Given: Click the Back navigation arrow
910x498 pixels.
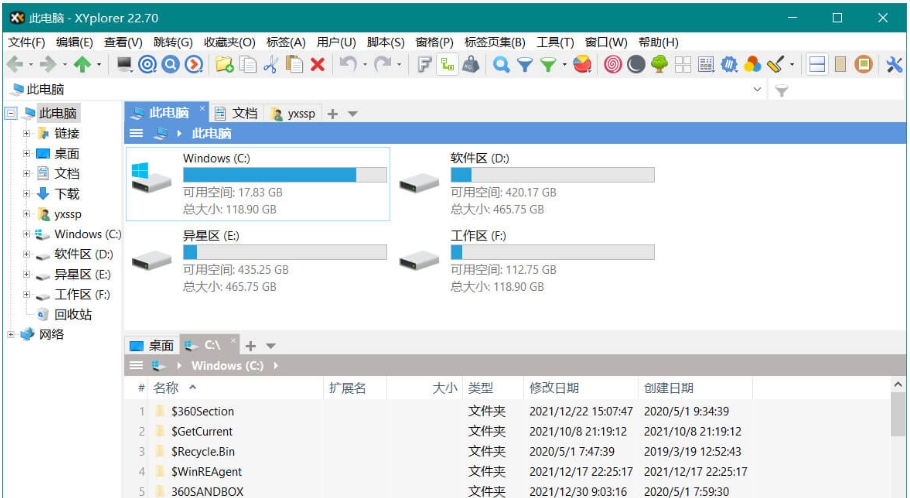Looking at the screenshot, I should [15, 64].
